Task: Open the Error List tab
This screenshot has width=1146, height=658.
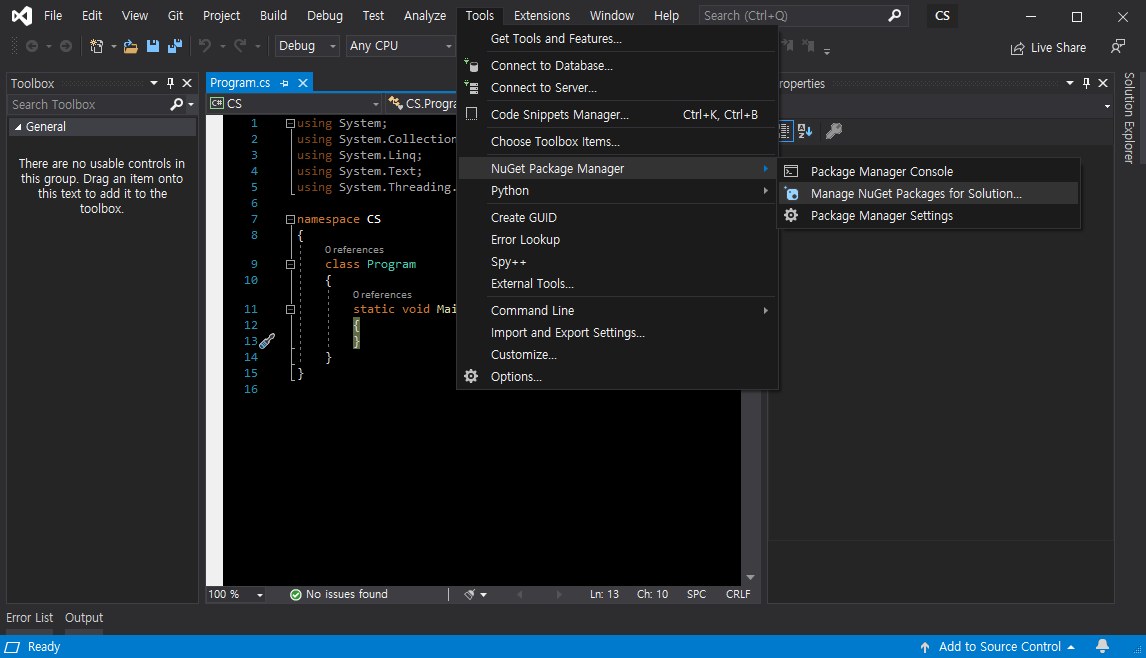Action: pyautogui.click(x=29, y=618)
